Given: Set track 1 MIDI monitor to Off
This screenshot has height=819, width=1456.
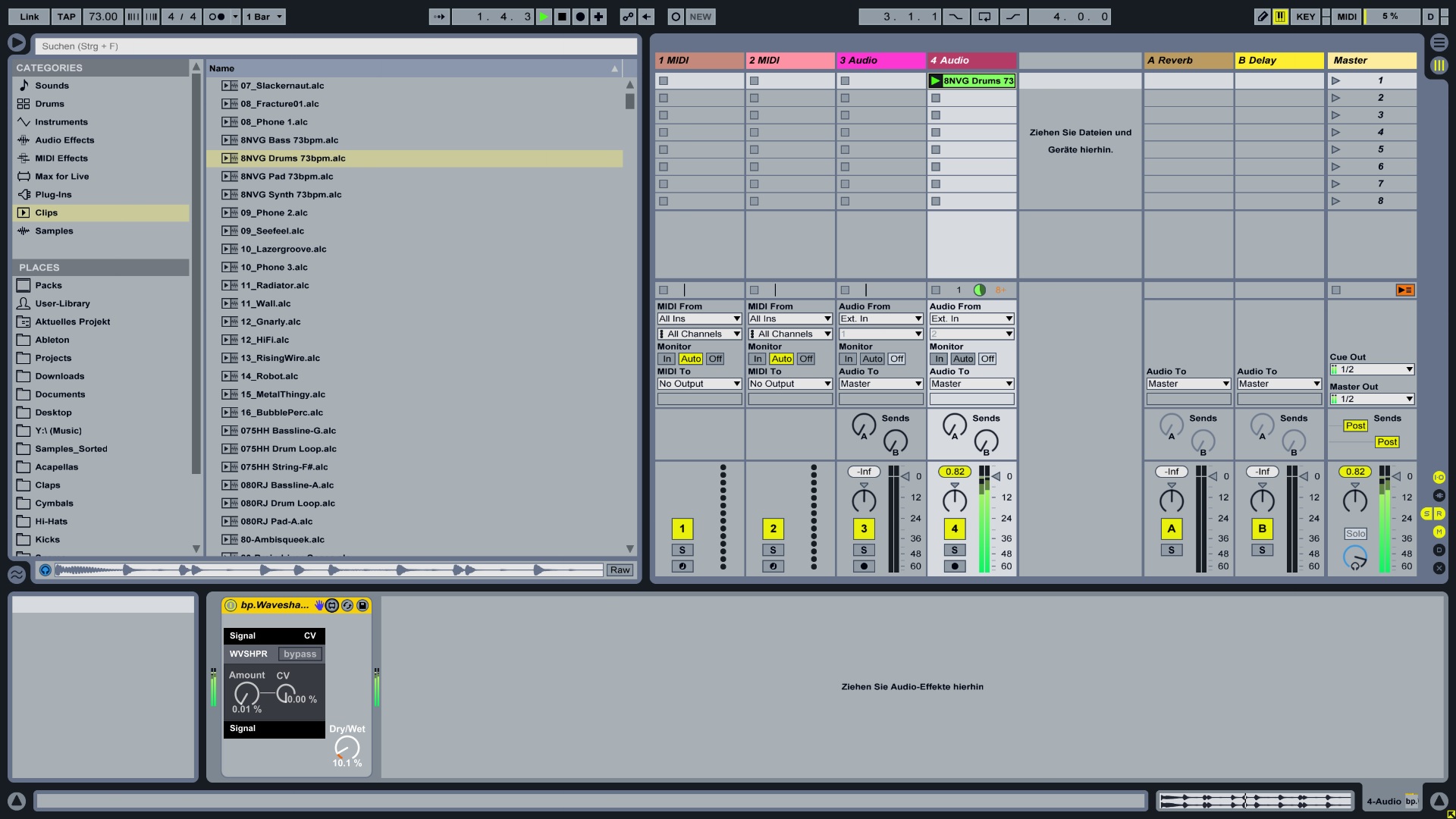Looking at the screenshot, I should [715, 359].
